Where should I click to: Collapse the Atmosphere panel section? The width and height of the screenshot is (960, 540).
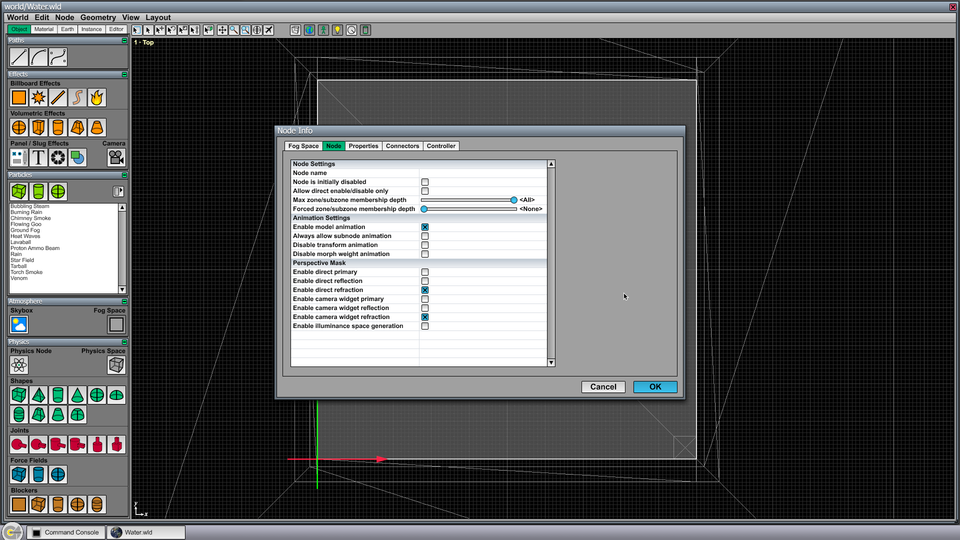124,301
